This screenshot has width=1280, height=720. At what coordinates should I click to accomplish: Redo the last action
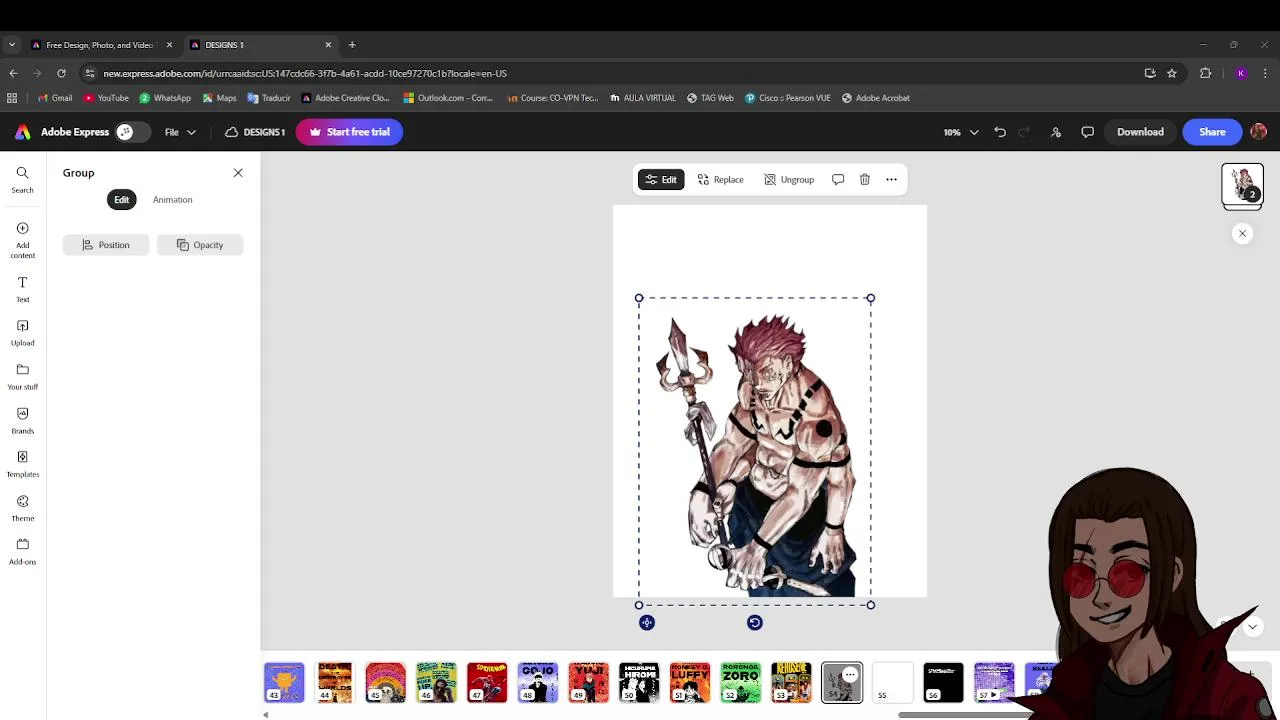[x=1024, y=132]
